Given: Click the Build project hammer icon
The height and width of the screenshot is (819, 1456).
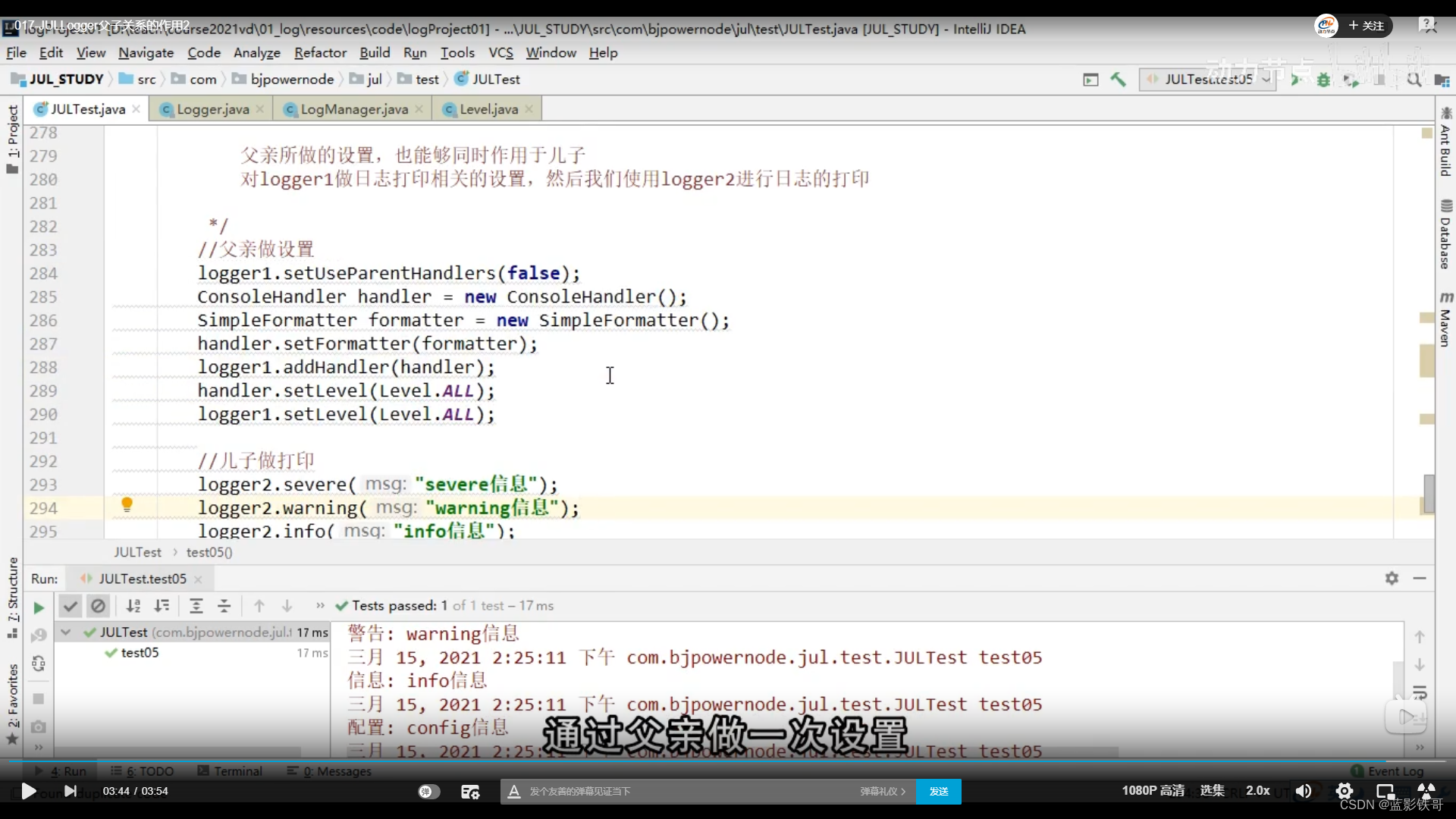Looking at the screenshot, I should click(1118, 79).
